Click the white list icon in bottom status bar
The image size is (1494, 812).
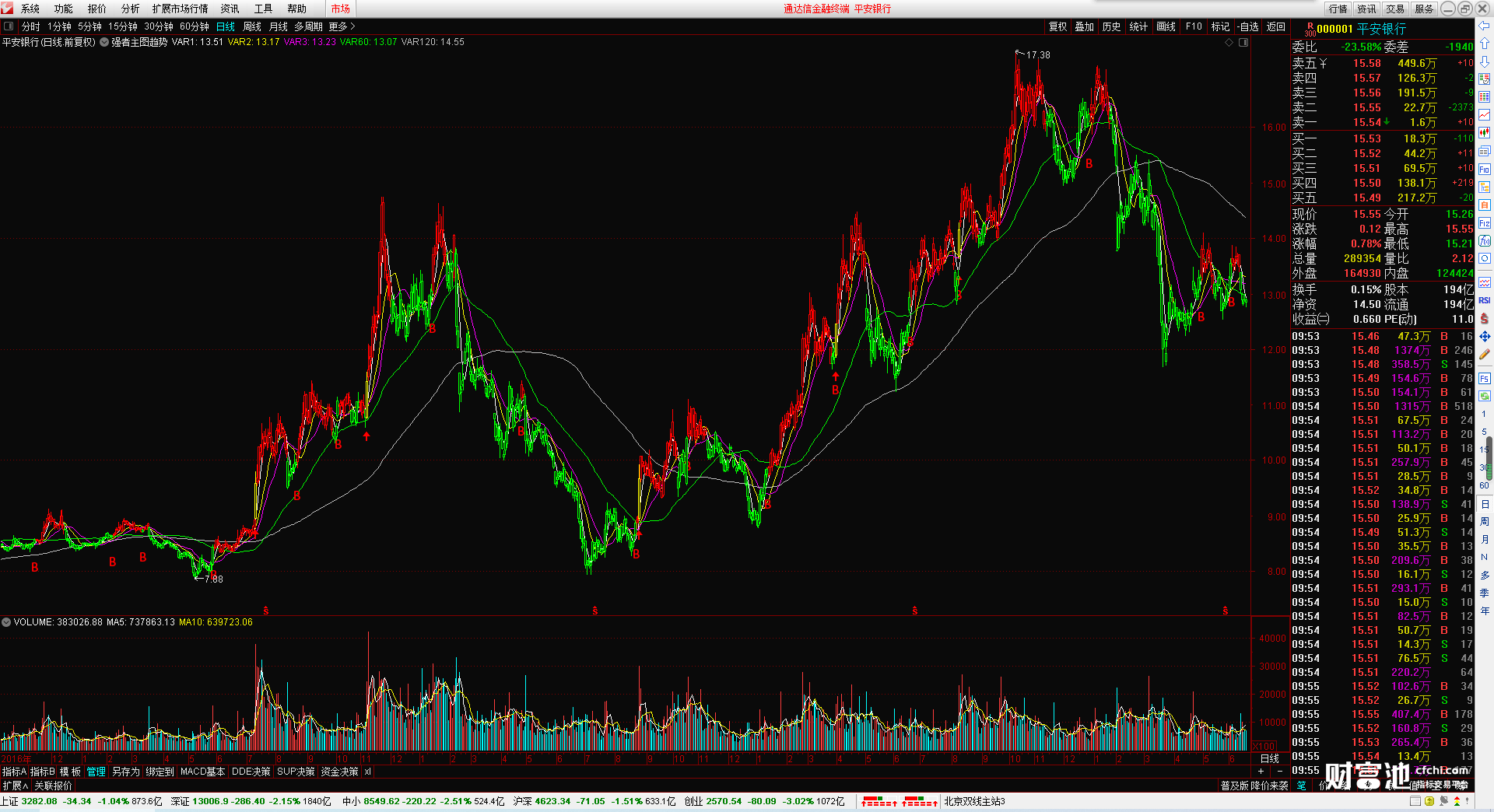[1416, 801]
